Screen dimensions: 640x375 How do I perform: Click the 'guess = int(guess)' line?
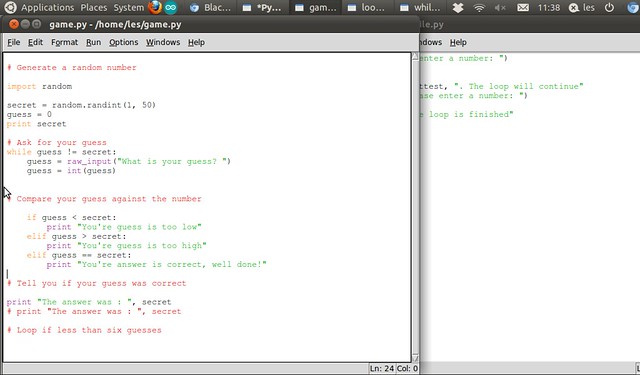pyautogui.click(x=71, y=171)
